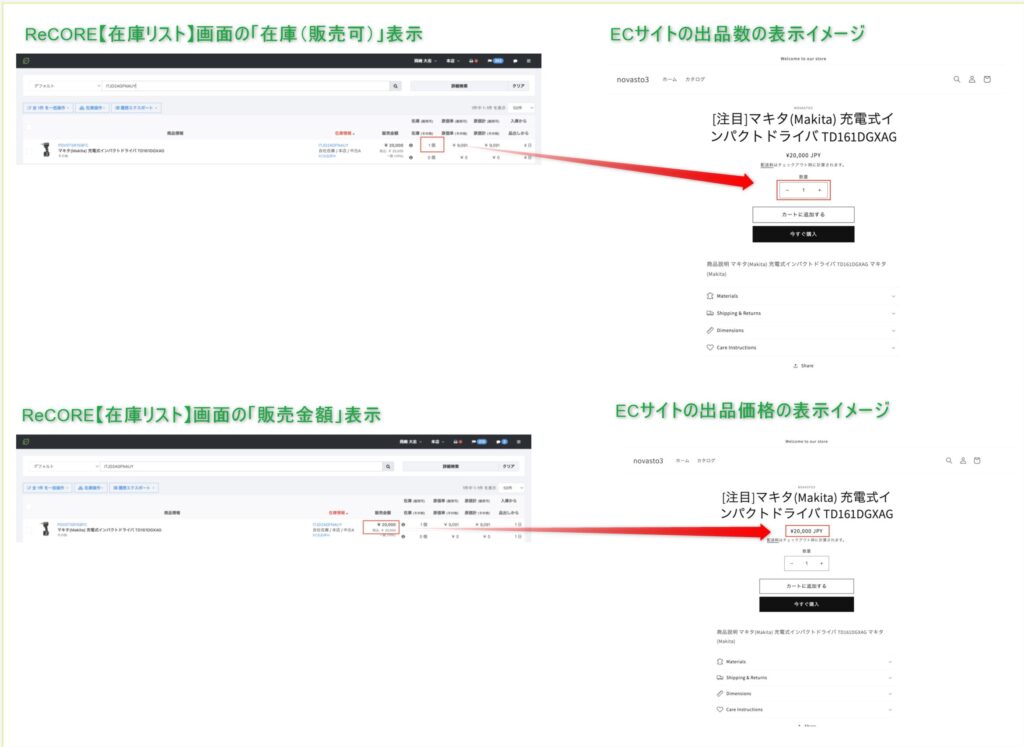
Task: Expand Care Instructions on top EC site
Action: pyautogui.click(x=801, y=347)
